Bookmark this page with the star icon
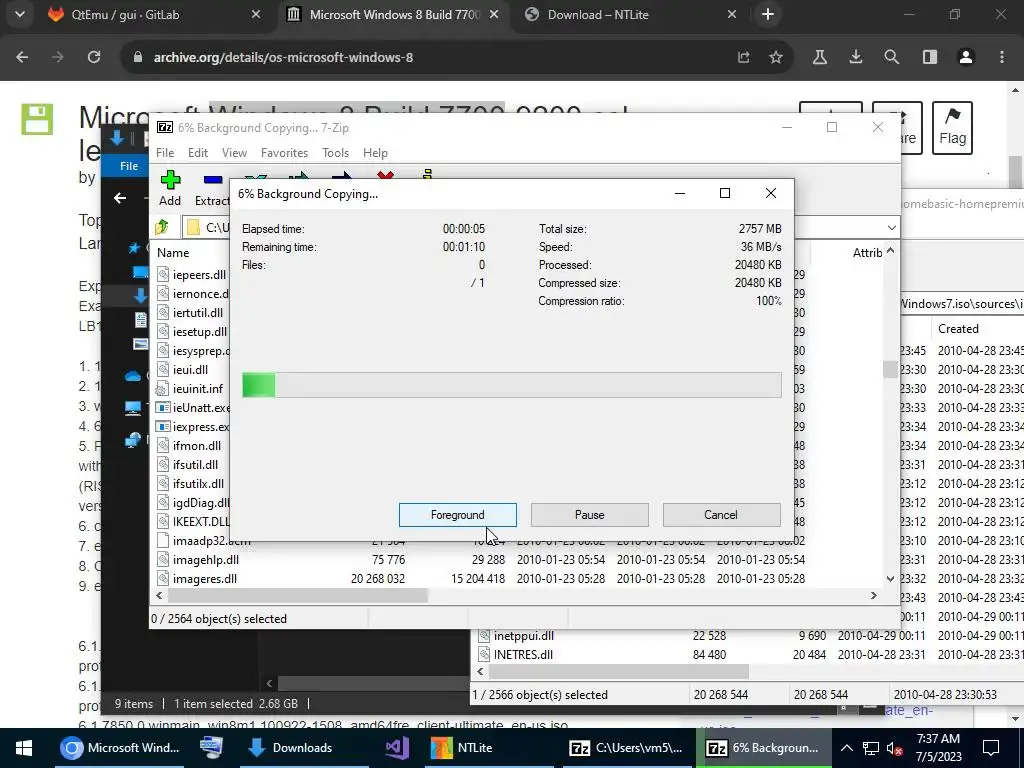This screenshot has width=1024, height=768. (x=776, y=57)
